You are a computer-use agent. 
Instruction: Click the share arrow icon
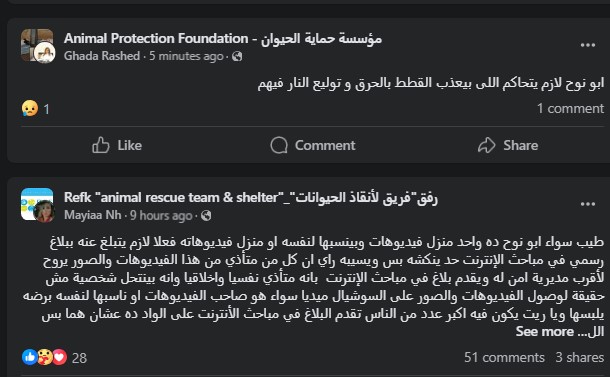click(x=487, y=145)
